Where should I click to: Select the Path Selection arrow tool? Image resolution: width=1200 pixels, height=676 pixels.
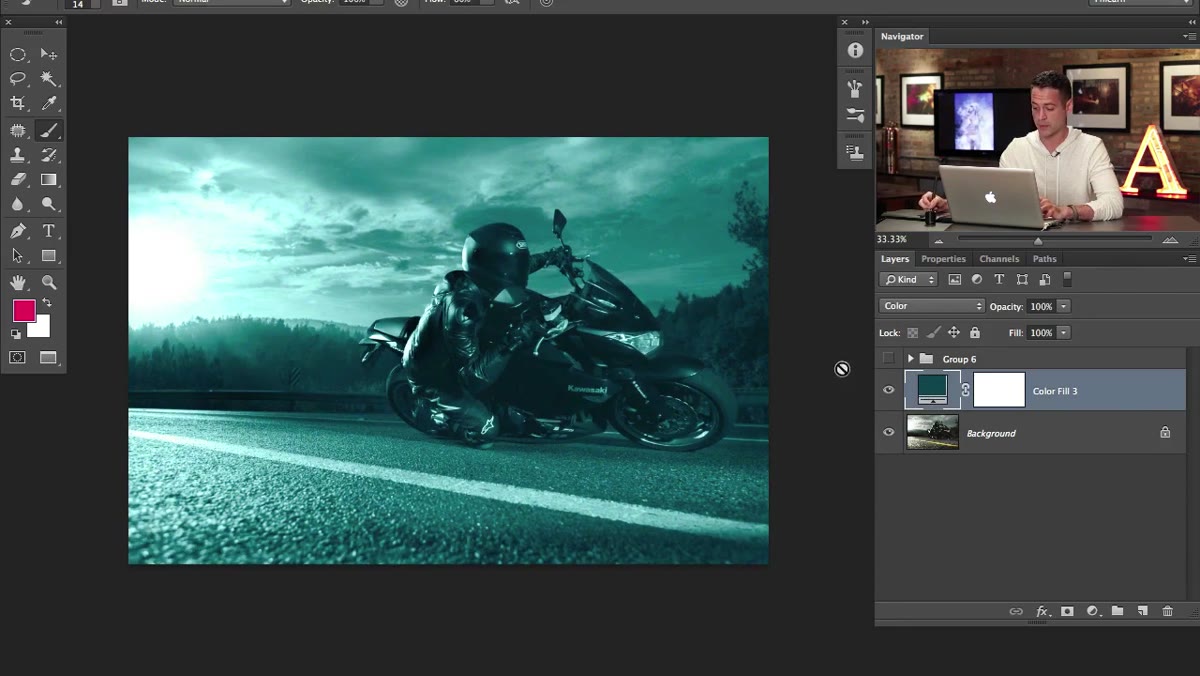click(18, 256)
